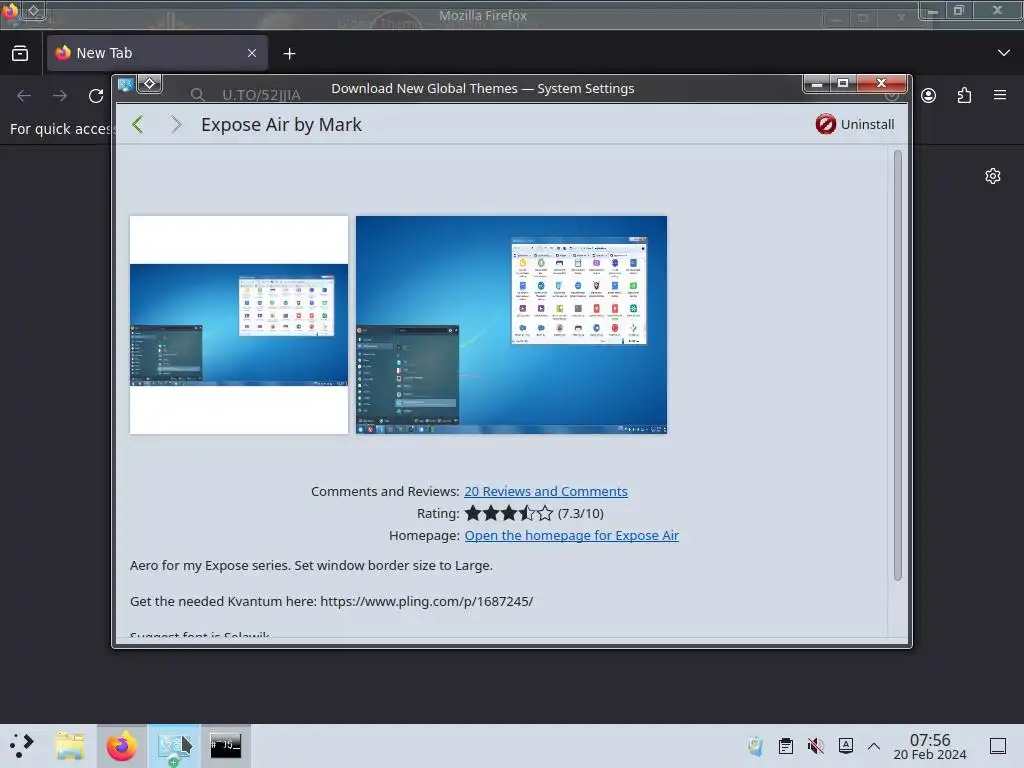Image resolution: width=1024 pixels, height=768 pixels.
Task: Select the New Tab tab in Firefox
Action: [x=157, y=53]
